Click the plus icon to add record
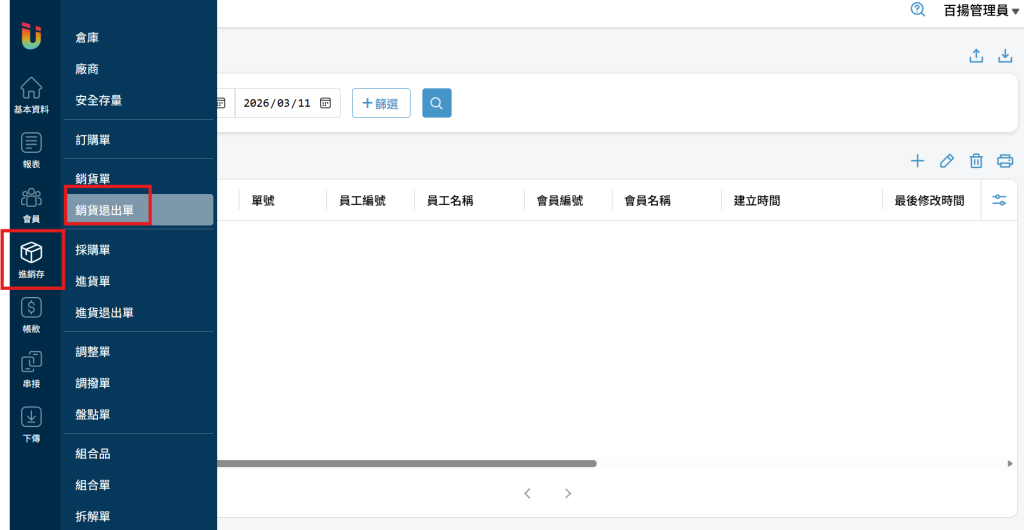Viewport: 1024px width, 530px height. [917, 161]
